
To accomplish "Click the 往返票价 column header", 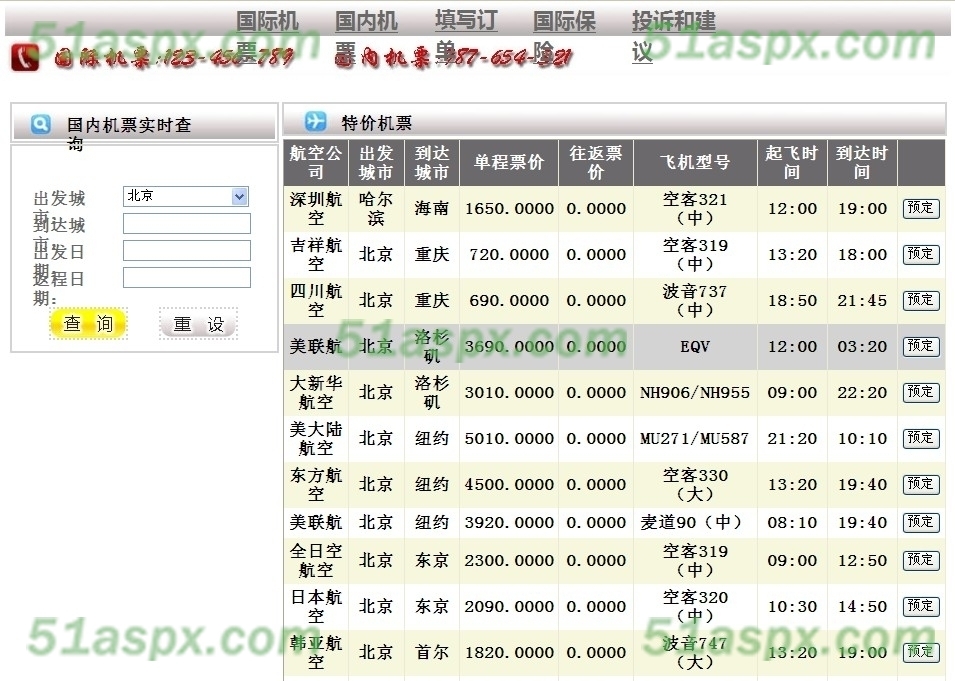I will (596, 162).
